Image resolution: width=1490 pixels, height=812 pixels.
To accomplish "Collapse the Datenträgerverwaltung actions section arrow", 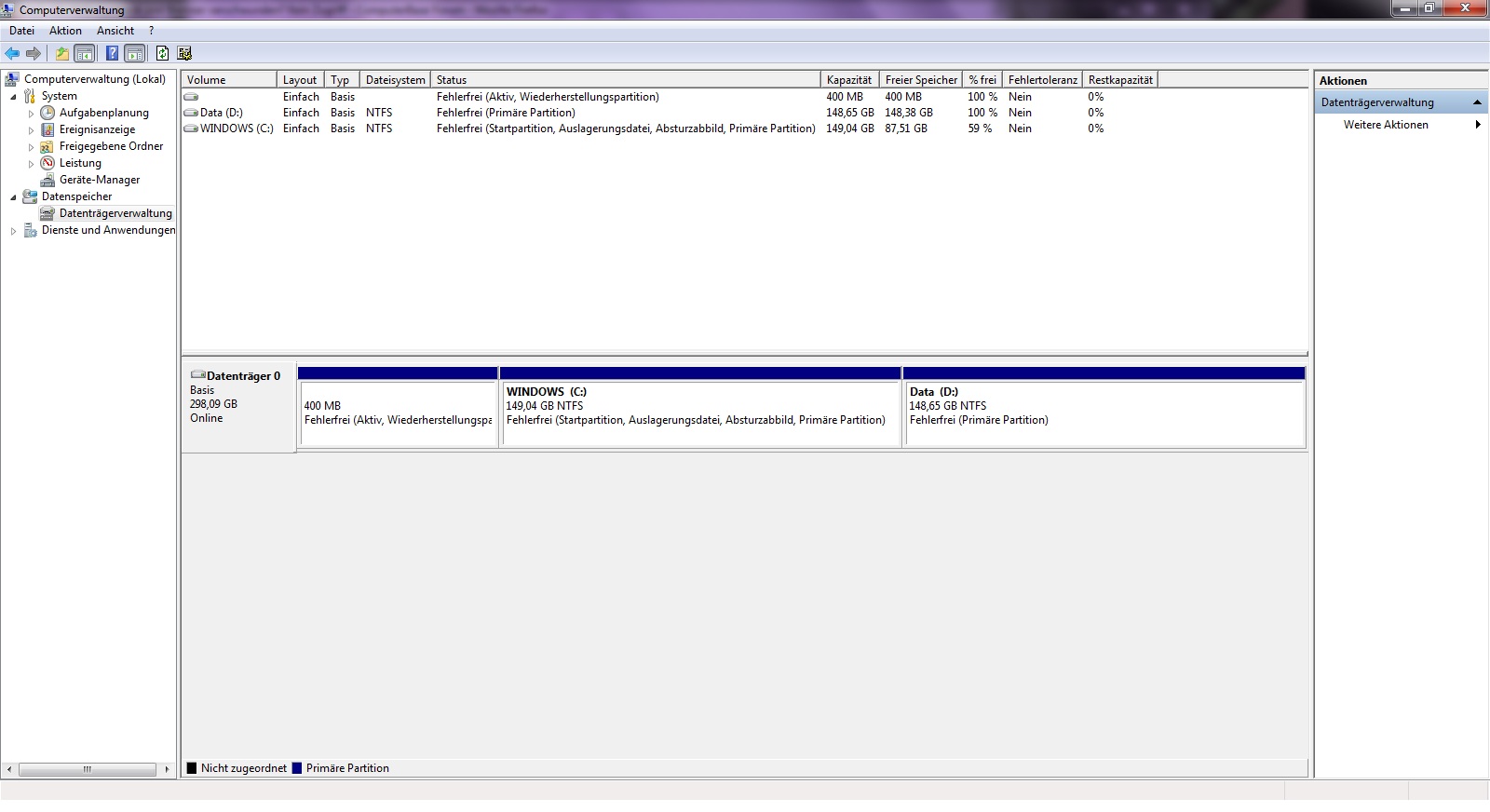I will coord(1477,102).
